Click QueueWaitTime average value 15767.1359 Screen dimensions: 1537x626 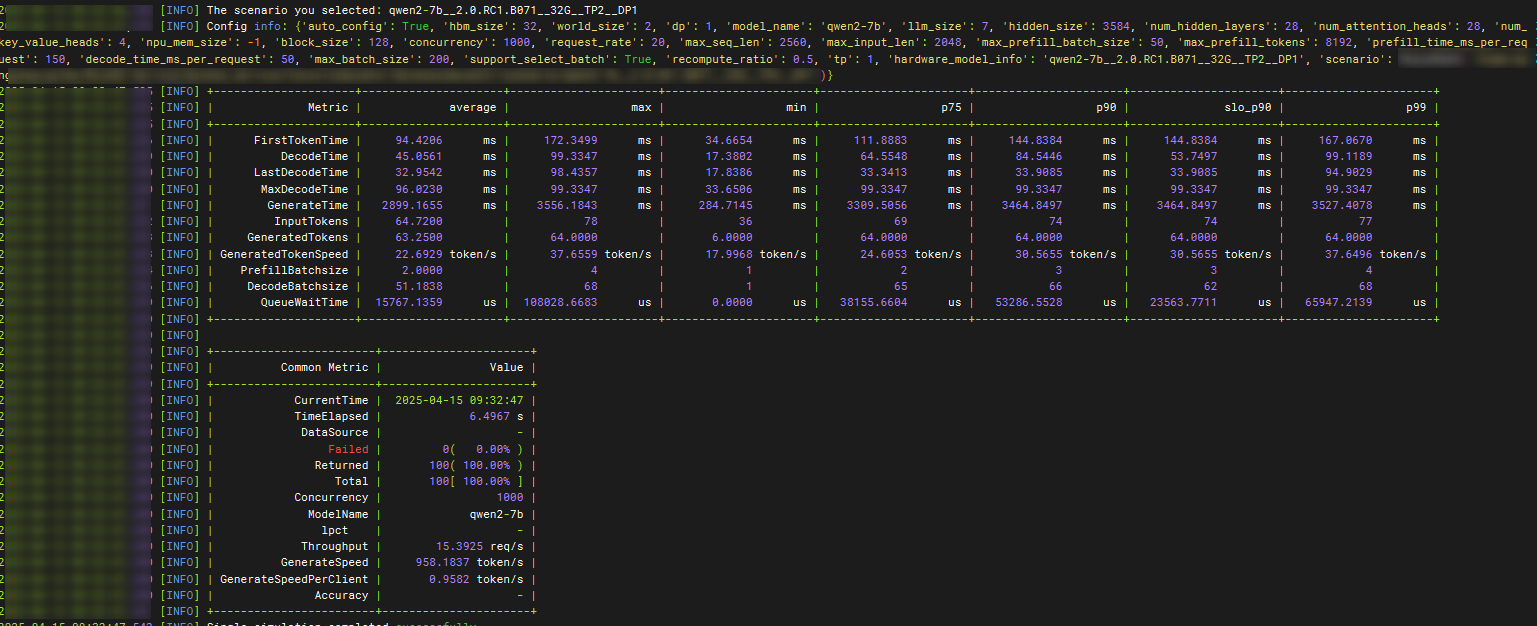pyautogui.click(x=409, y=302)
